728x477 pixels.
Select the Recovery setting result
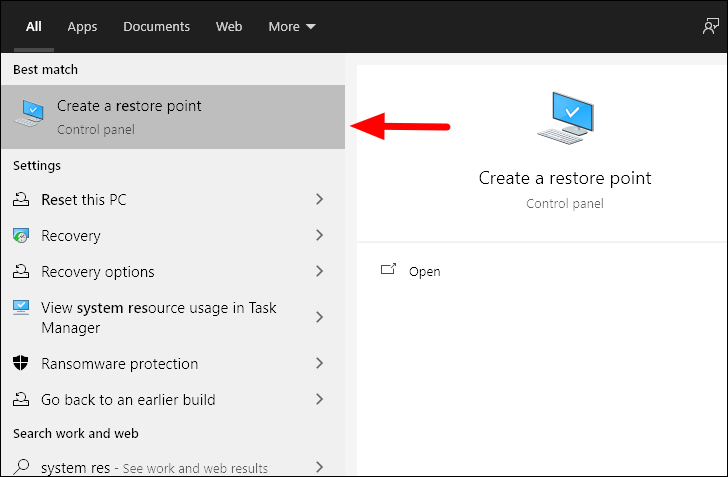click(173, 235)
